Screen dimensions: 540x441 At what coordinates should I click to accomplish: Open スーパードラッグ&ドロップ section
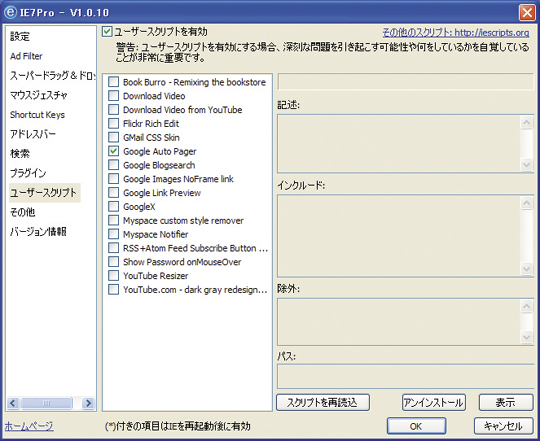click(x=52, y=75)
